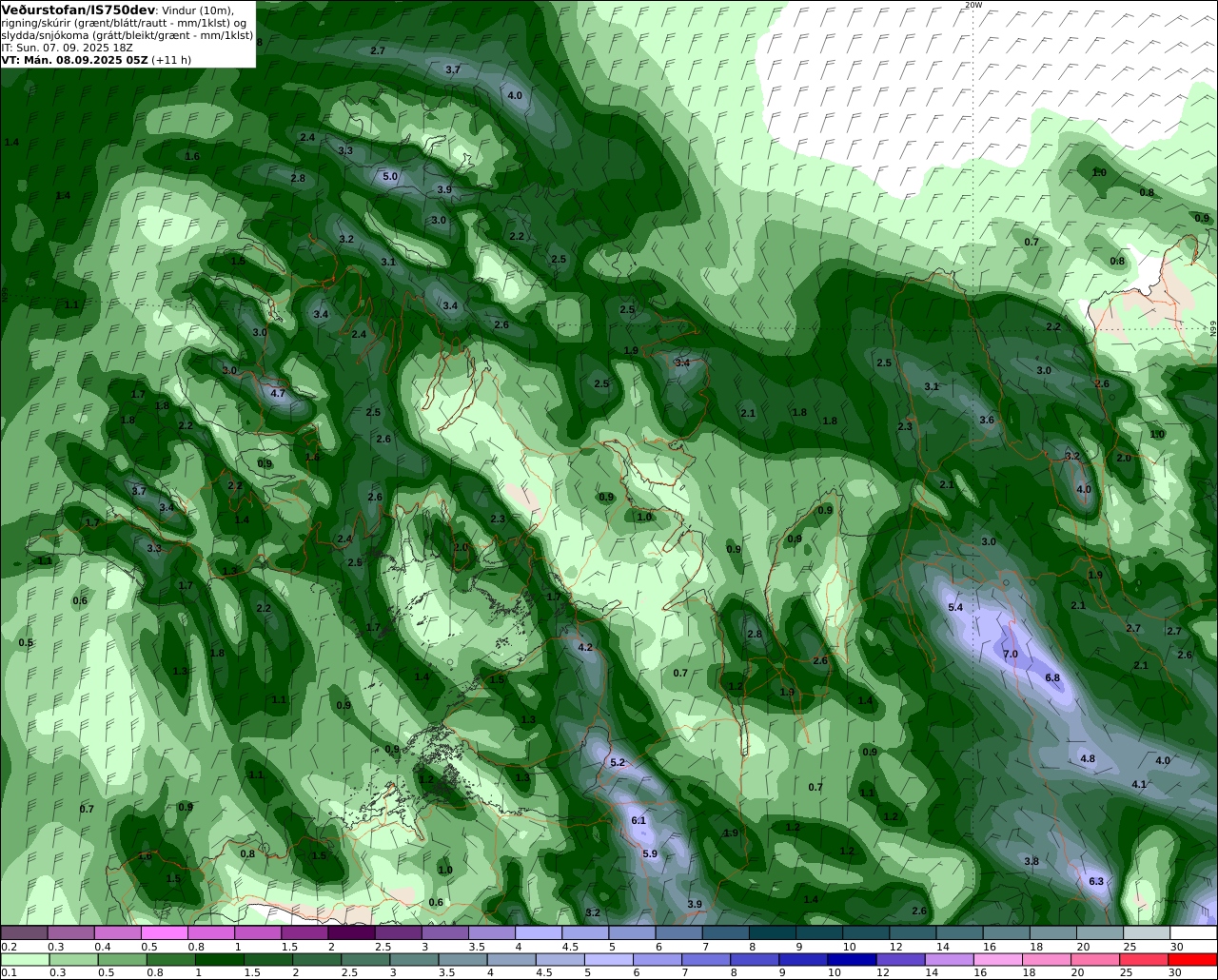Click the bright red 30 legend swatch

pos(1194,960)
